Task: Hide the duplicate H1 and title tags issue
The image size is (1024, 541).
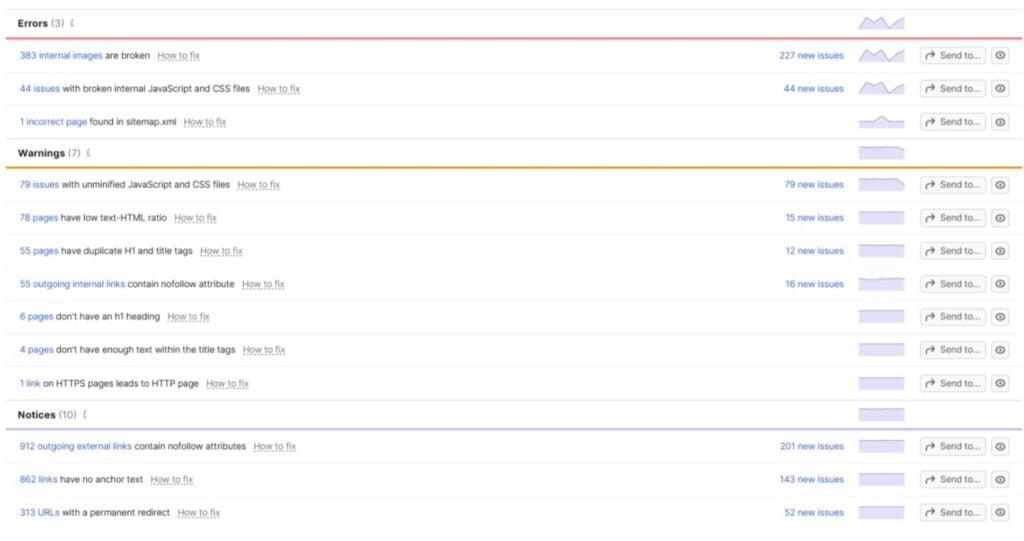Action: coord(1000,251)
